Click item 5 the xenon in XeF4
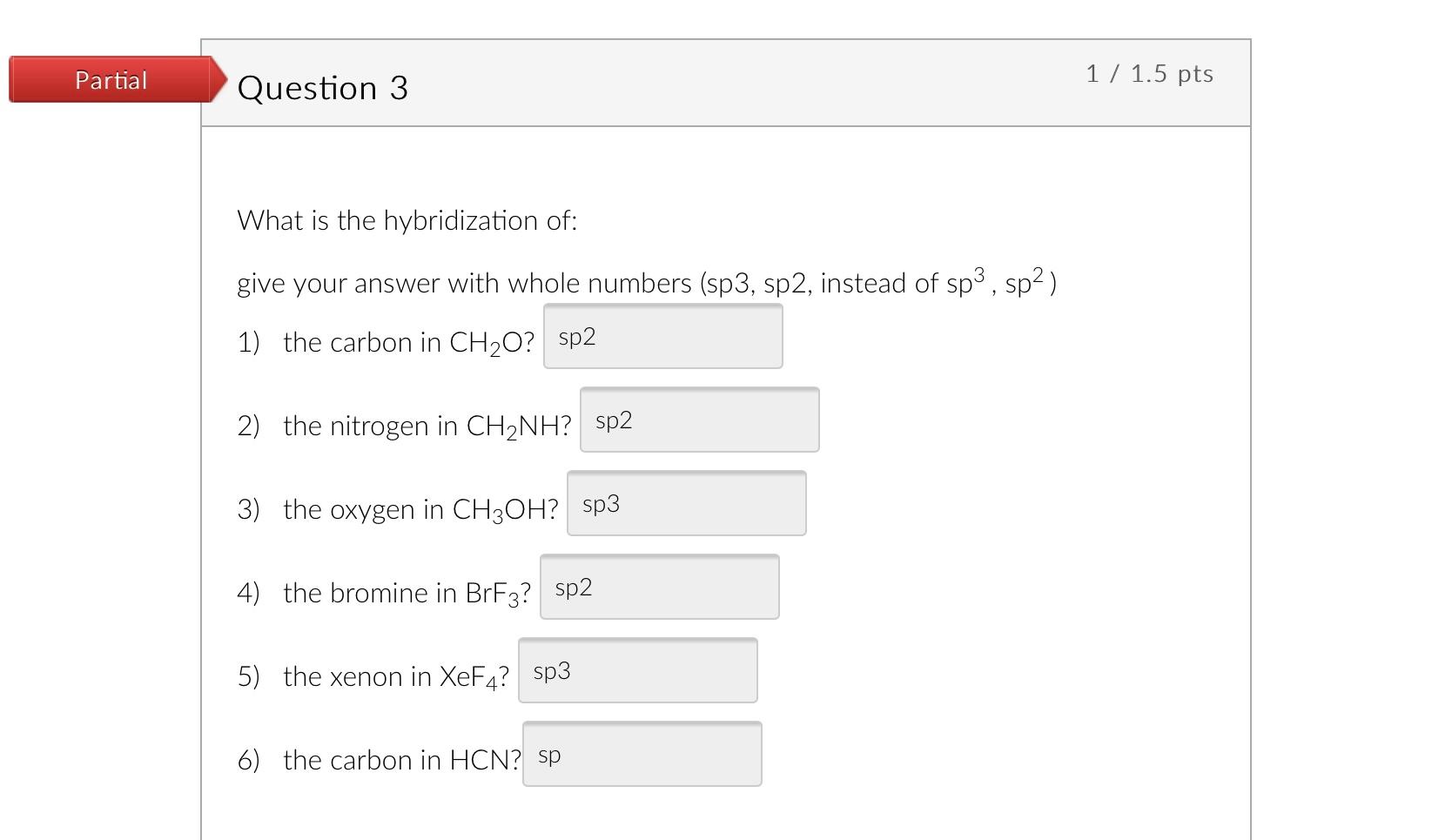This screenshot has height=840, width=1452. coord(374,676)
